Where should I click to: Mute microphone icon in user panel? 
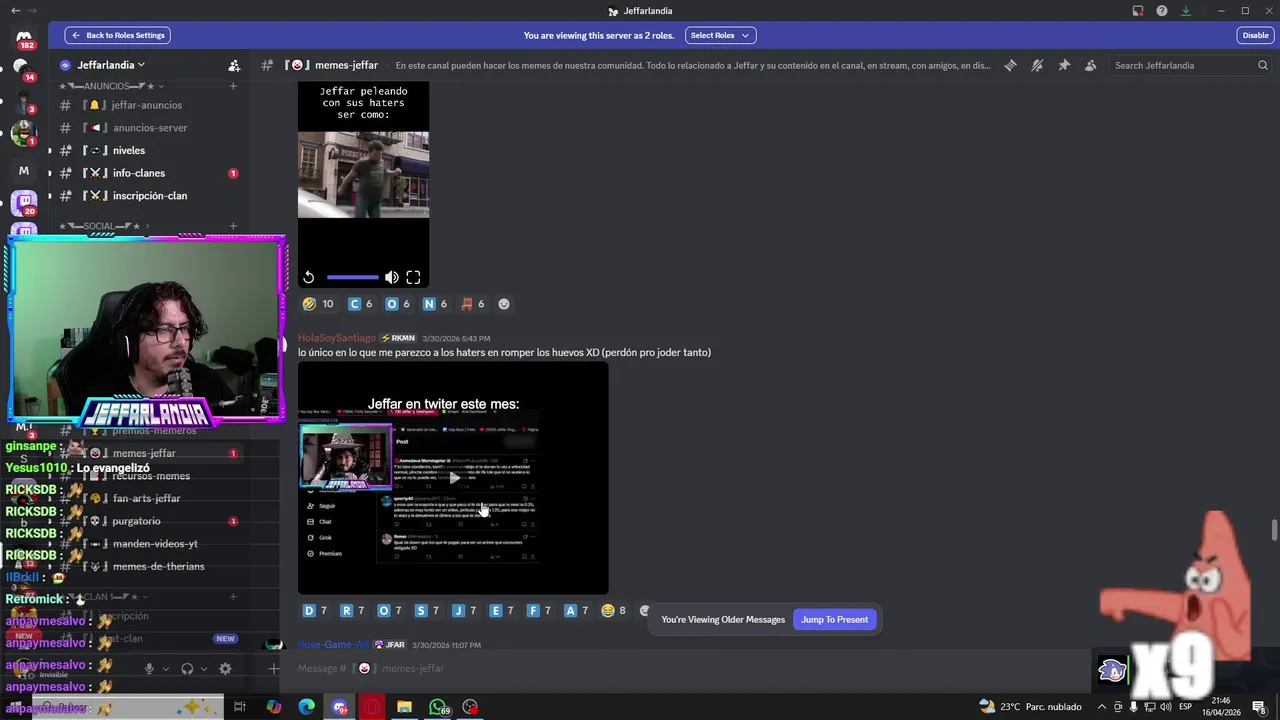149,669
